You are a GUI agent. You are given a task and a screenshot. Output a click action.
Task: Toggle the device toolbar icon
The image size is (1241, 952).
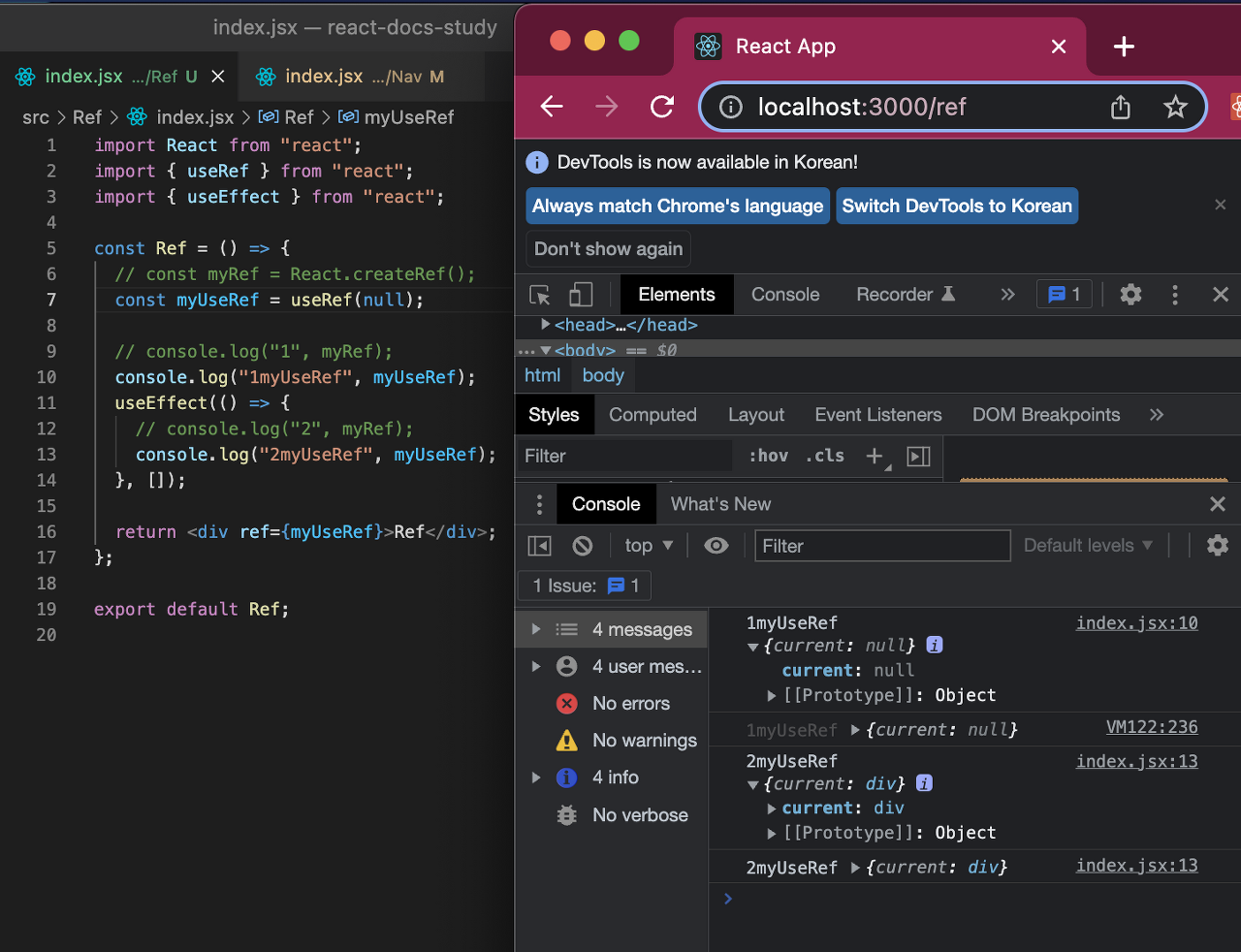point(581,295)
